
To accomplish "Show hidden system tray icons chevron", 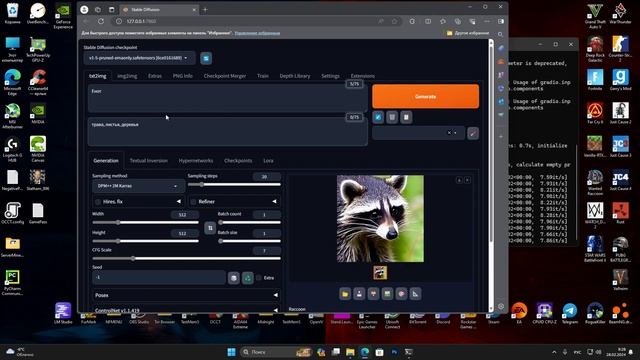I will tap(554, 352).
